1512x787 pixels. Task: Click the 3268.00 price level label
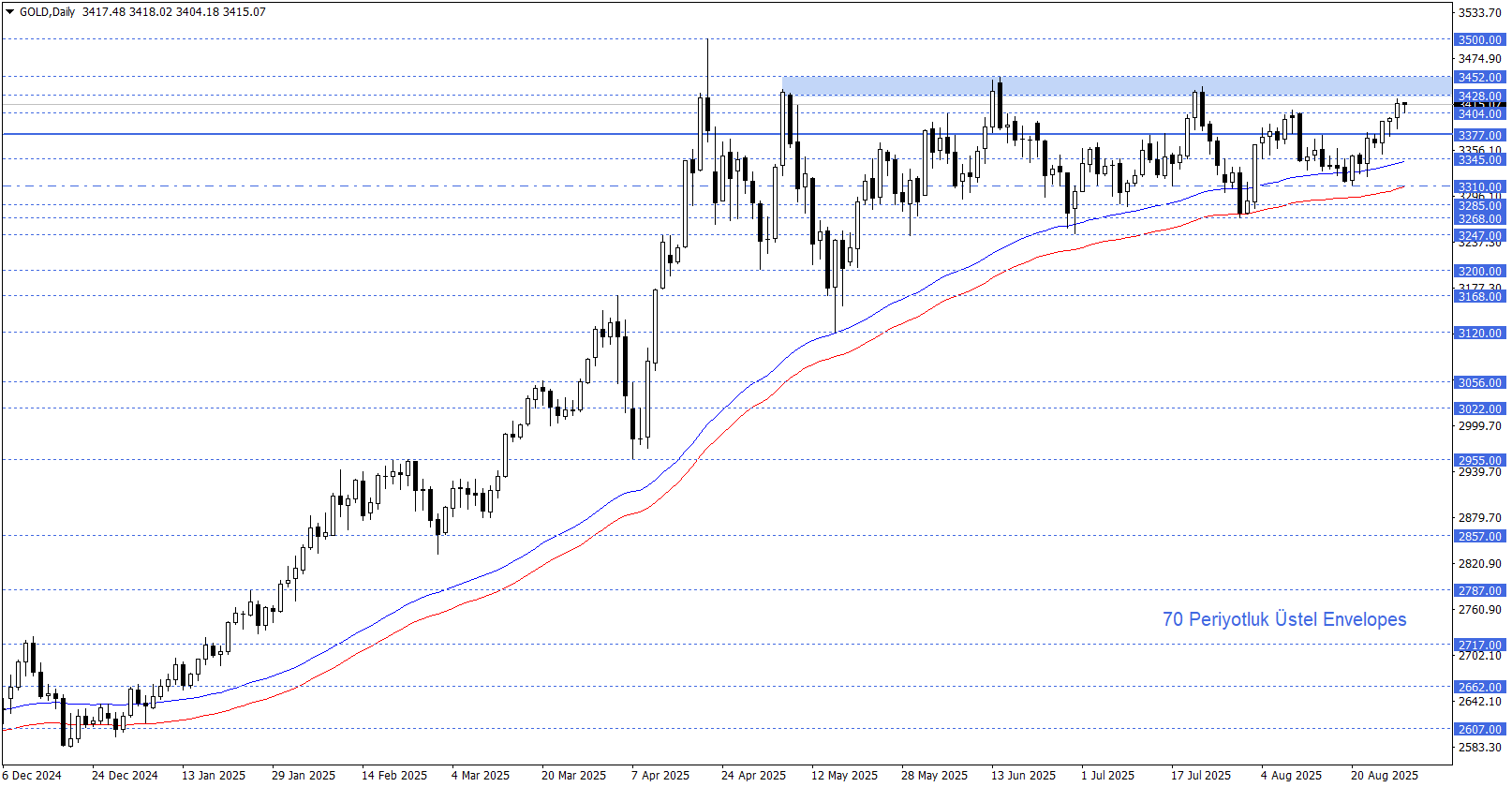coord(1480,218)
